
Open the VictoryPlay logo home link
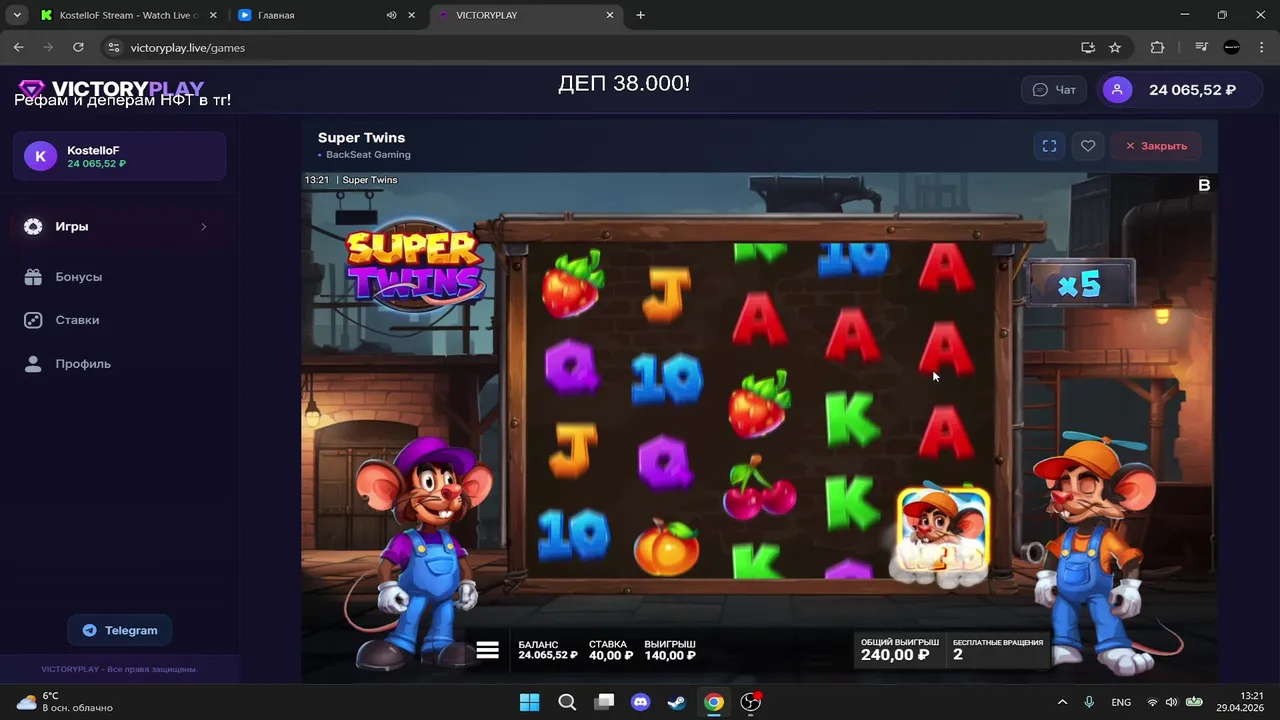111,89
